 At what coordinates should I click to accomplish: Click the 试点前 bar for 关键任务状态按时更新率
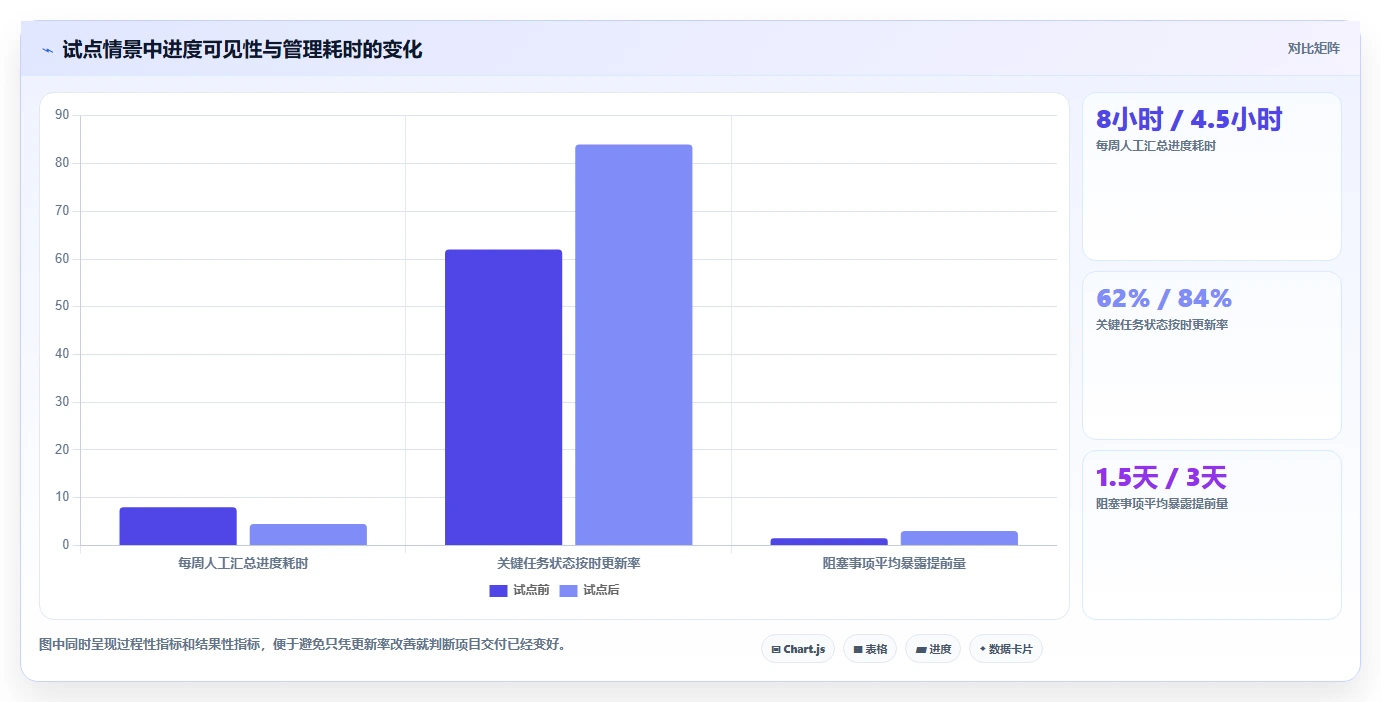click(503, 397)
